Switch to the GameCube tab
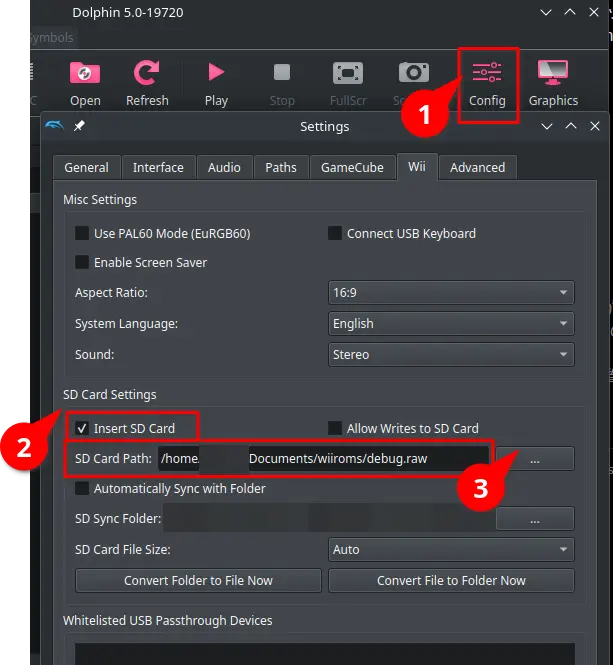This screenshot has height=665, width=613. point(352,167)
